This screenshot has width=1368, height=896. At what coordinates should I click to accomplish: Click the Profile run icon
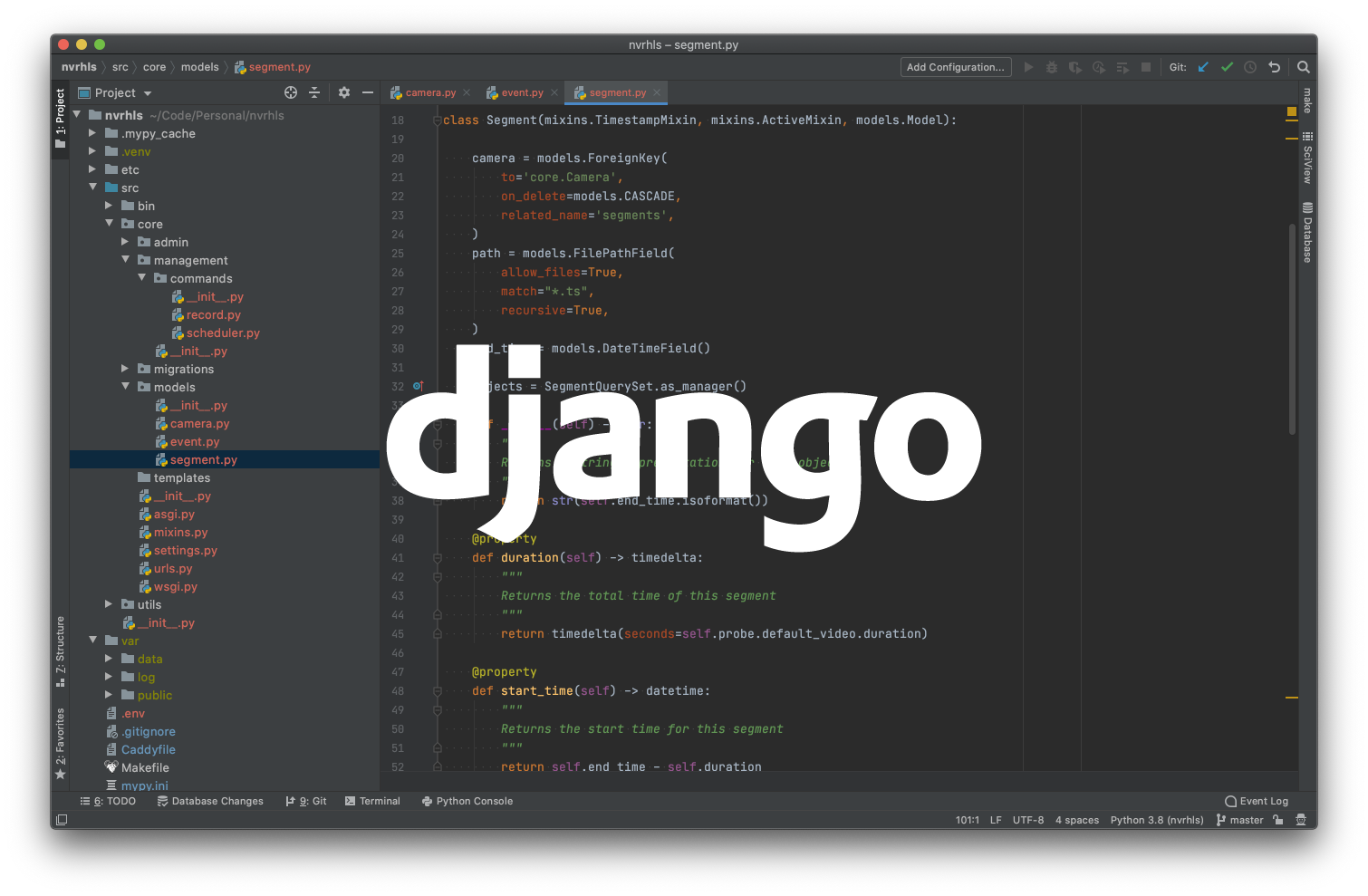(x=1099, y=67)
